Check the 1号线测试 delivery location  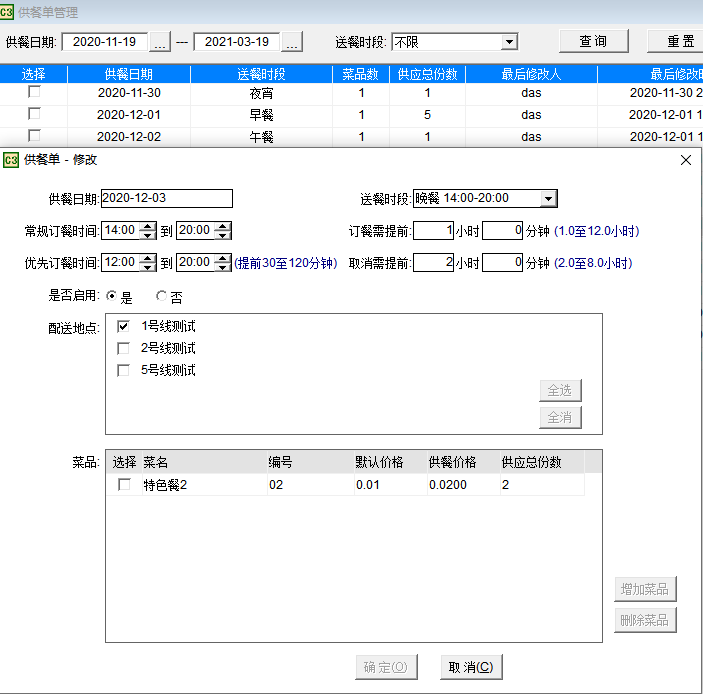click(124, 326)
